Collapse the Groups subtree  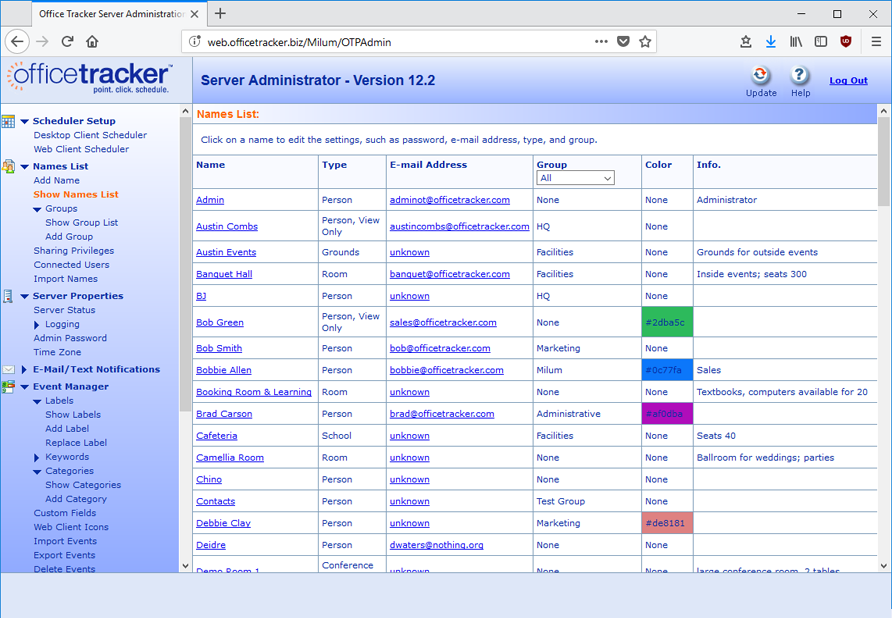coord(37,209)
